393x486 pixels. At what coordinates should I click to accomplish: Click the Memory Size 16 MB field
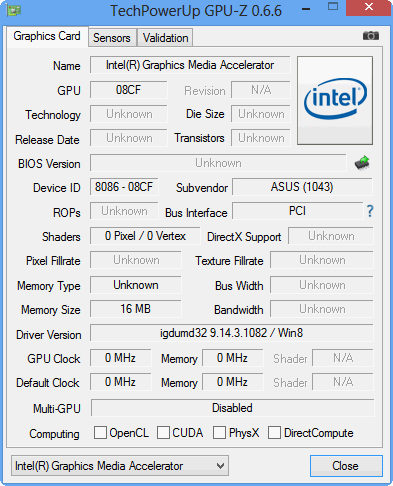[x=136, y=309]
